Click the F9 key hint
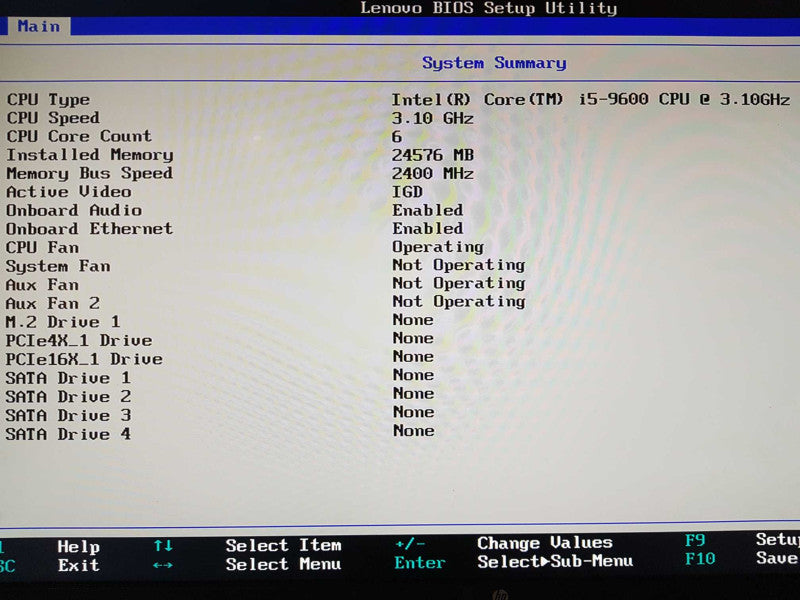 695,540
